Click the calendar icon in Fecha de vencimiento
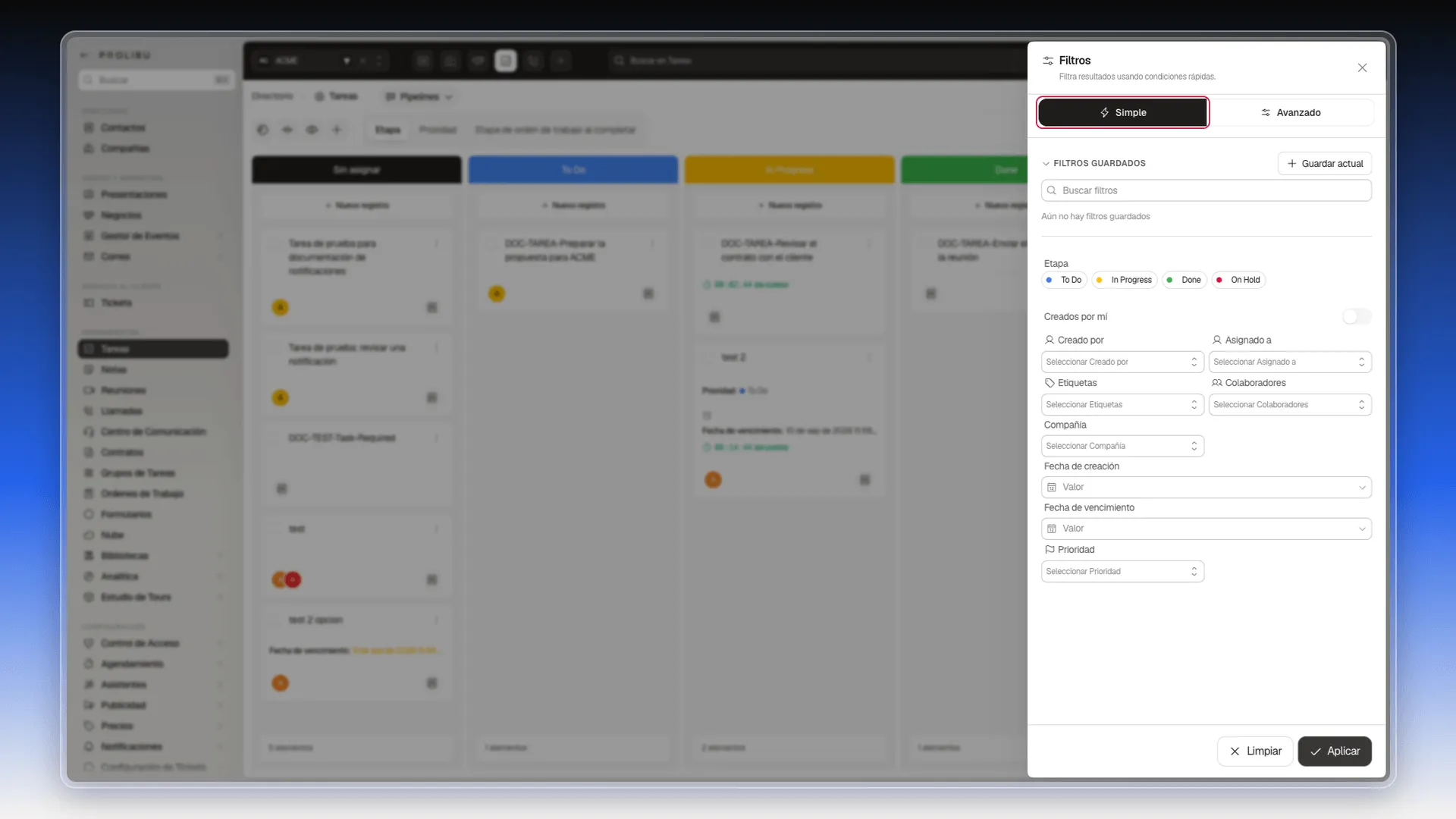This screenshot has width=1456, height=819. tap(1052, 529)
